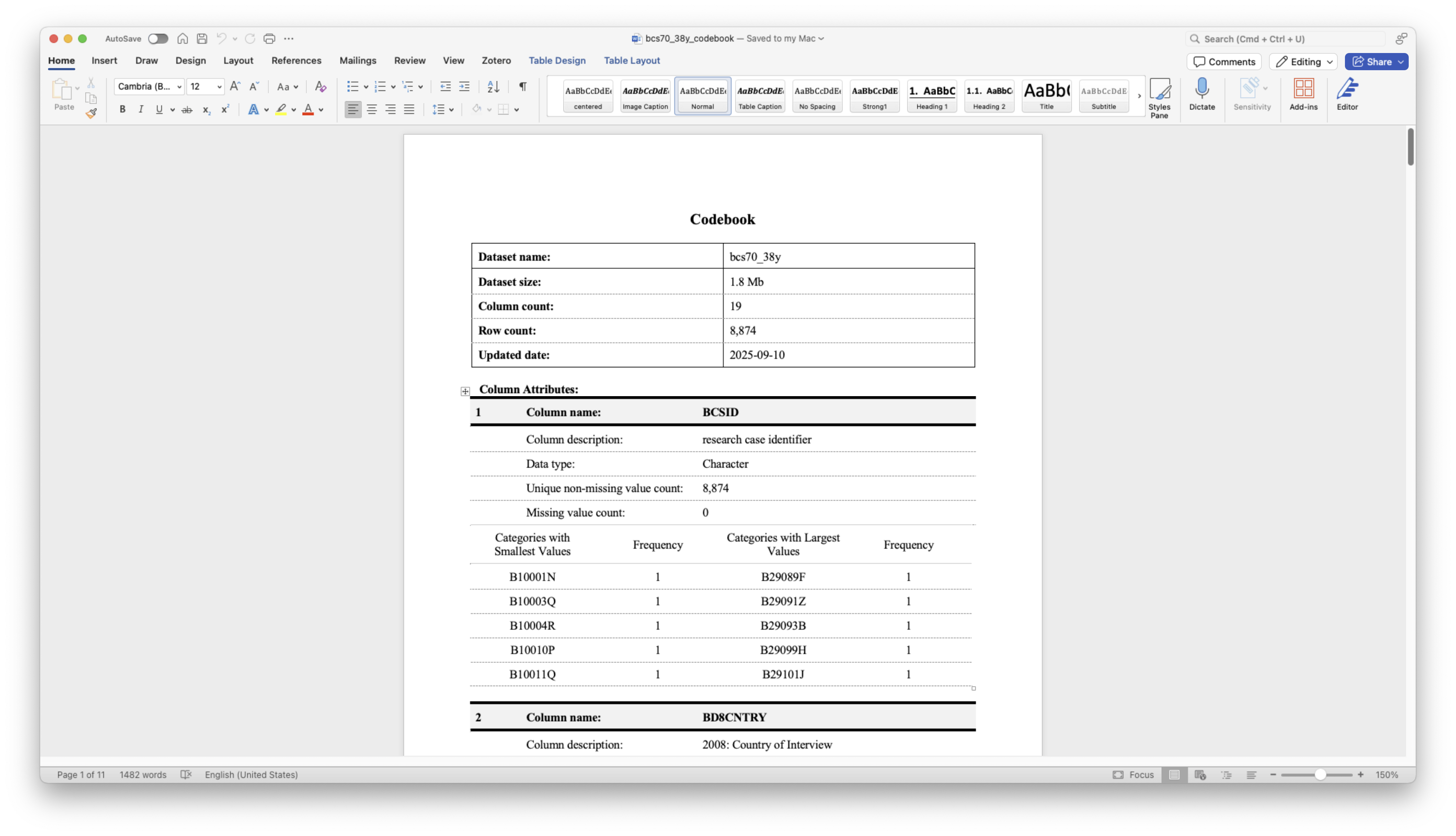Justify the paragraph text
Screen dimensions: 1456x836
tap(409, 110)
